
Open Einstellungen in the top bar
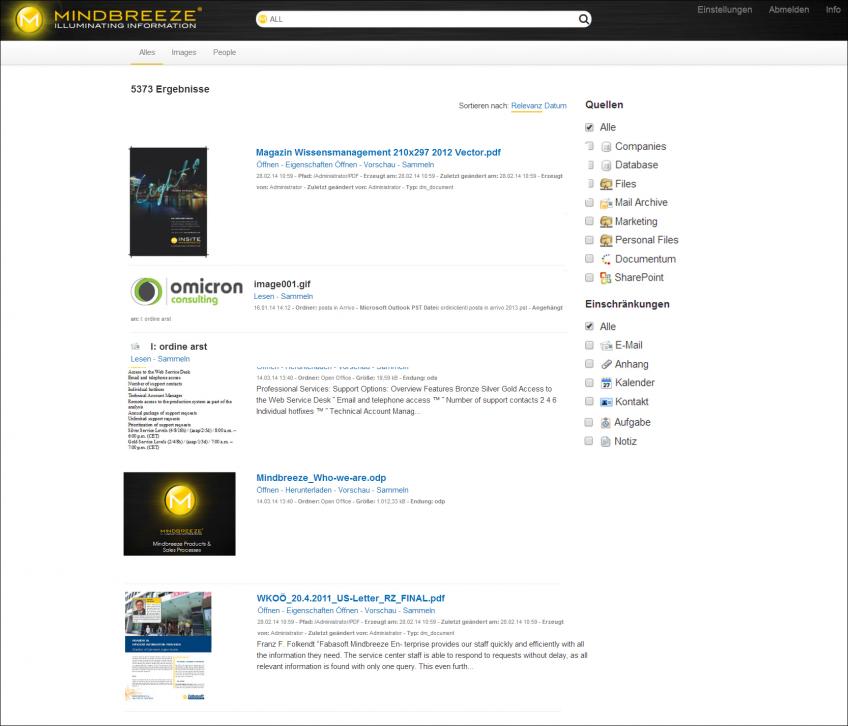pyautogui.click(x=725, y=10)
